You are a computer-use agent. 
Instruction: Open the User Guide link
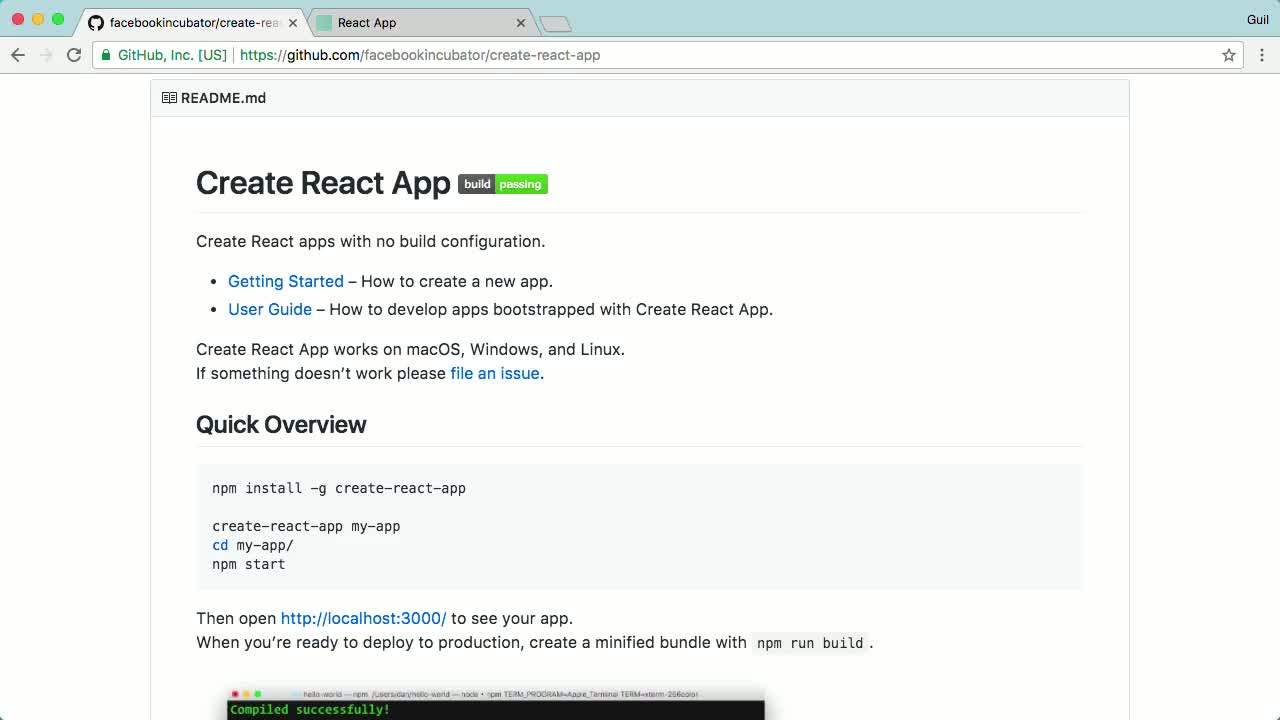tap(270, 309)
